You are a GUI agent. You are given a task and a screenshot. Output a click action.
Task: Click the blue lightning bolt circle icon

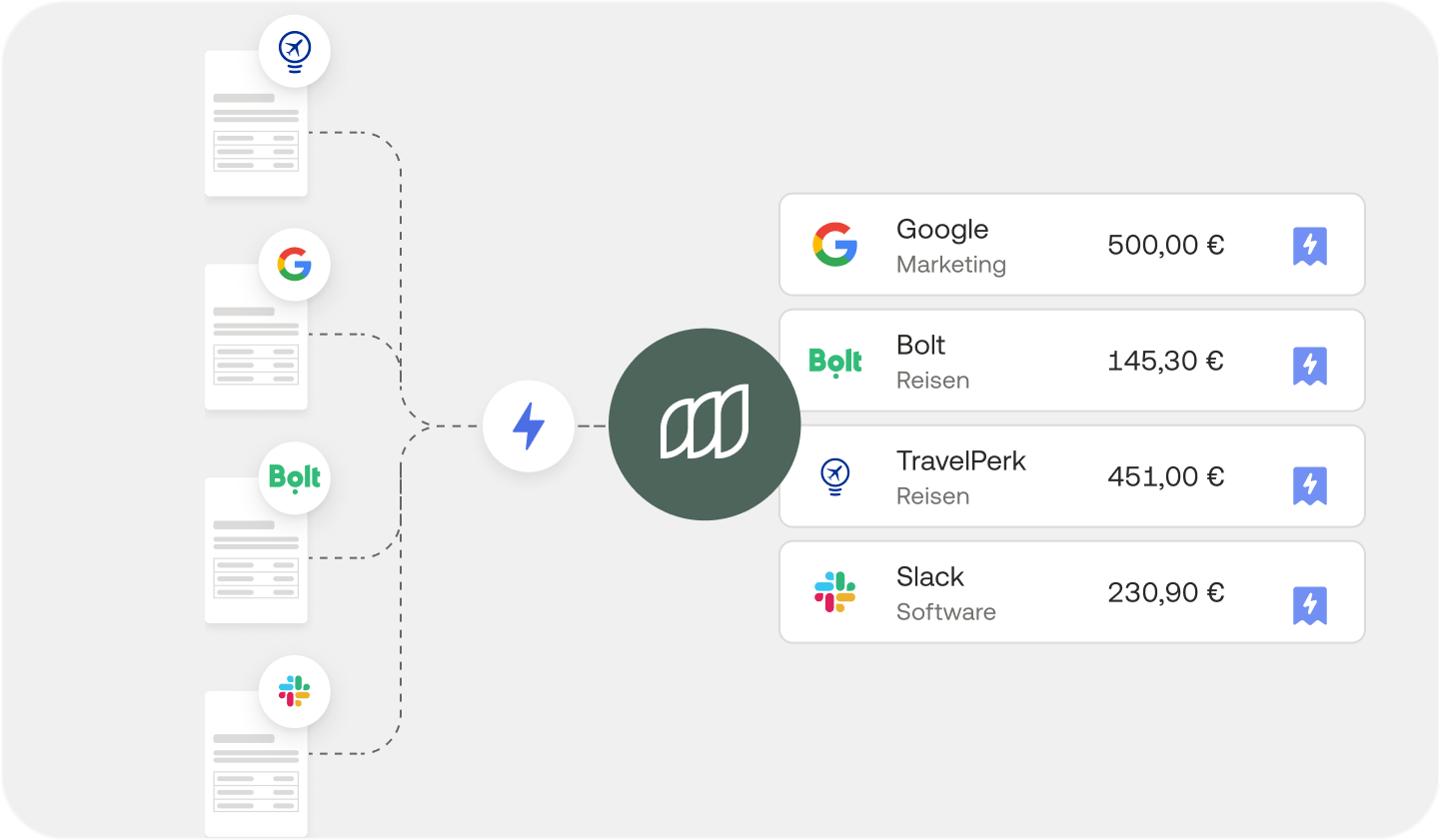click(x=529, y=426)
